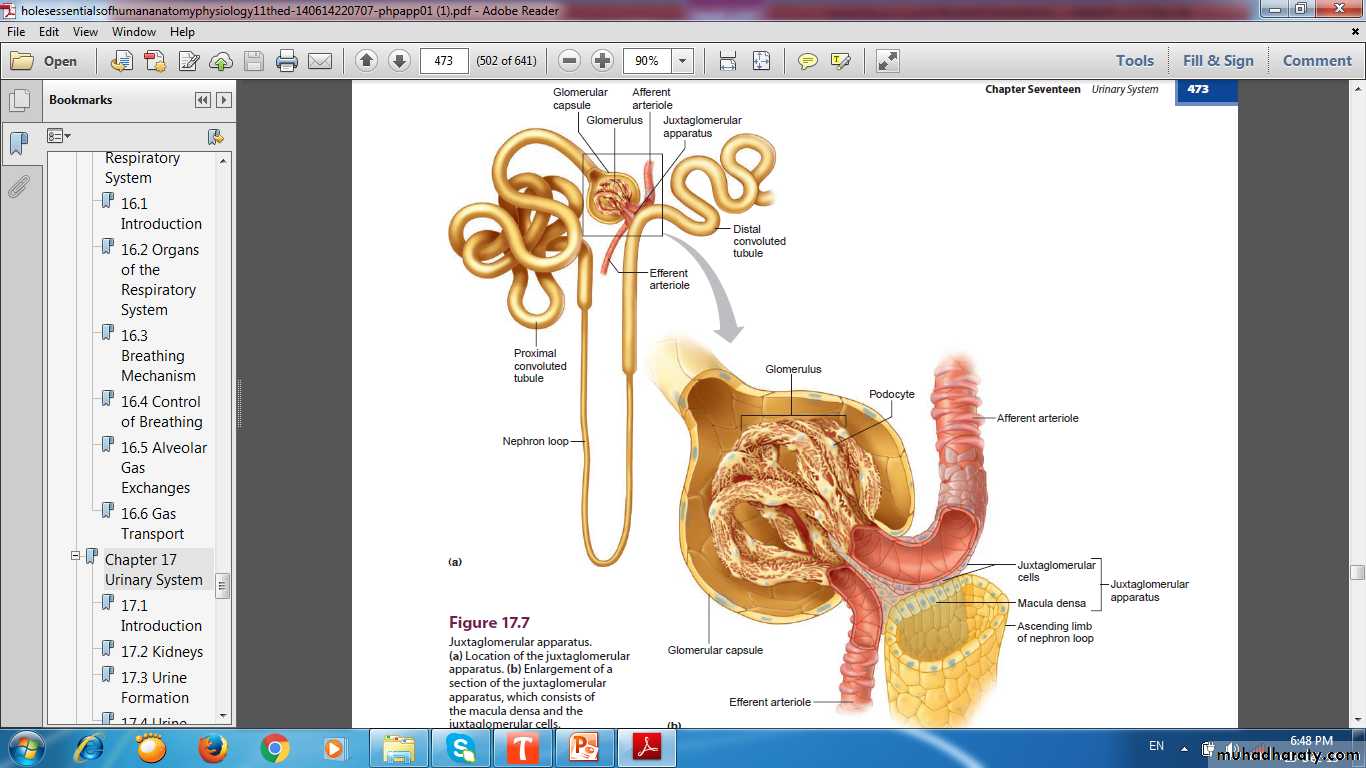Open the Attachments paperclip panel
1366x768 pixels.
(x=18, y=187)
